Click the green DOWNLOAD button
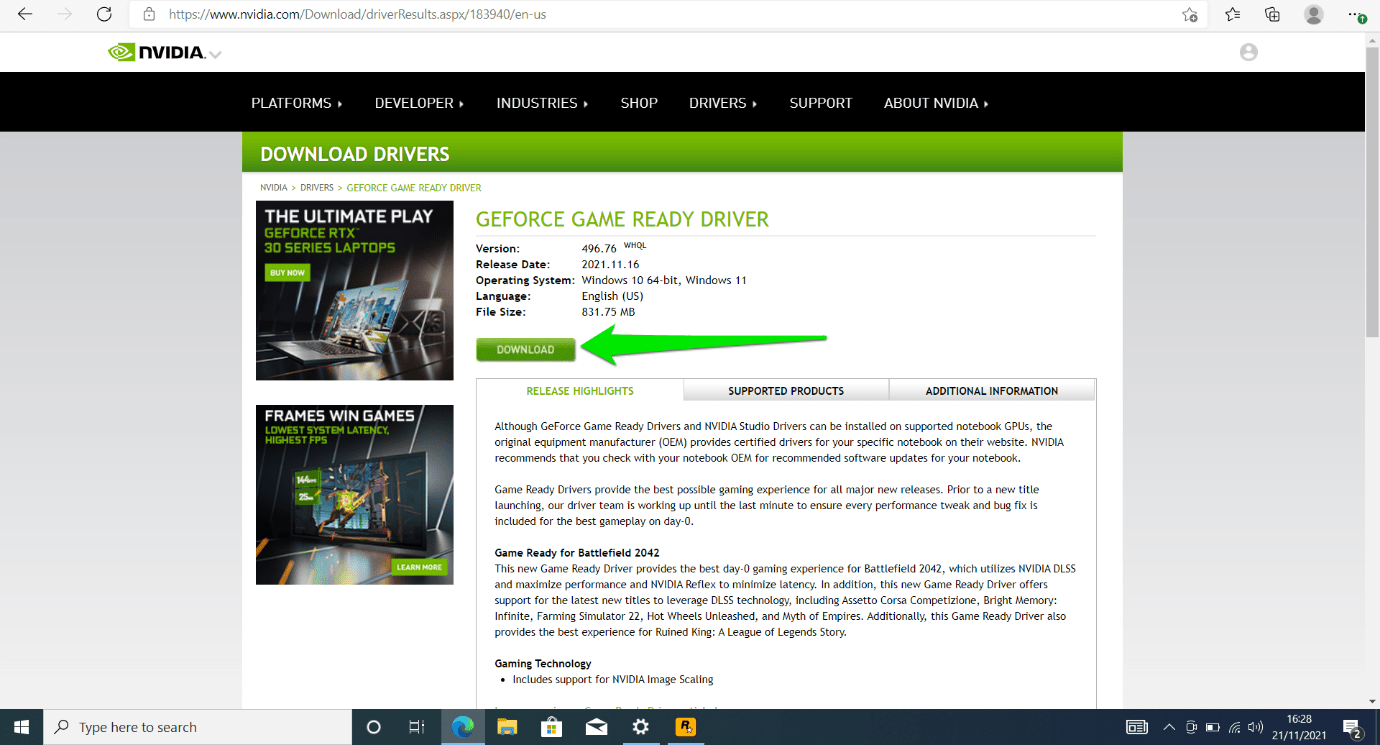The height and width of the screenshot is (745, 1380). [x=526, y=349]
